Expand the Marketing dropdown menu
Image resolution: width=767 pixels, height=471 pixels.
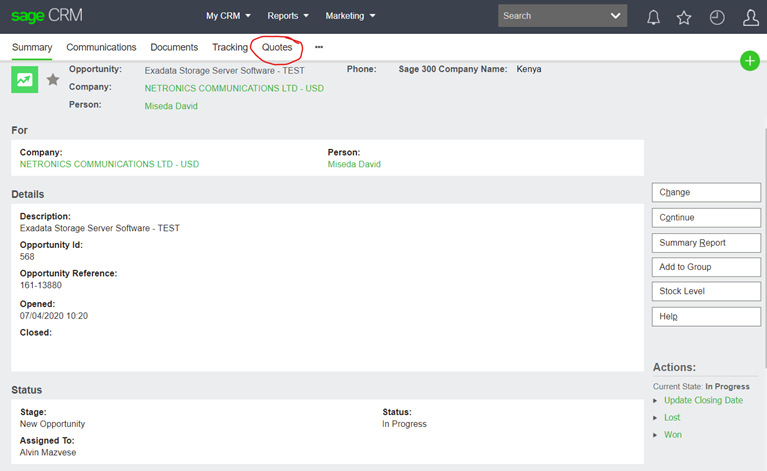(x=350, y=16)
